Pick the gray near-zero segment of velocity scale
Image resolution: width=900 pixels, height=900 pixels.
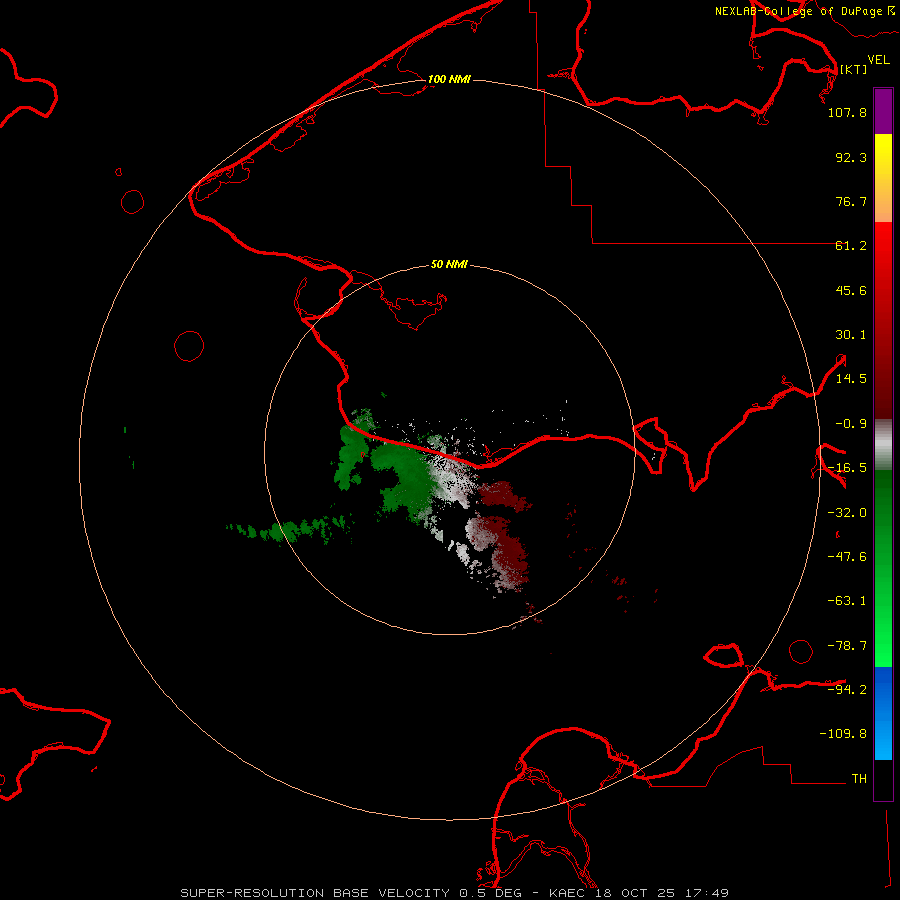[883, 445]
